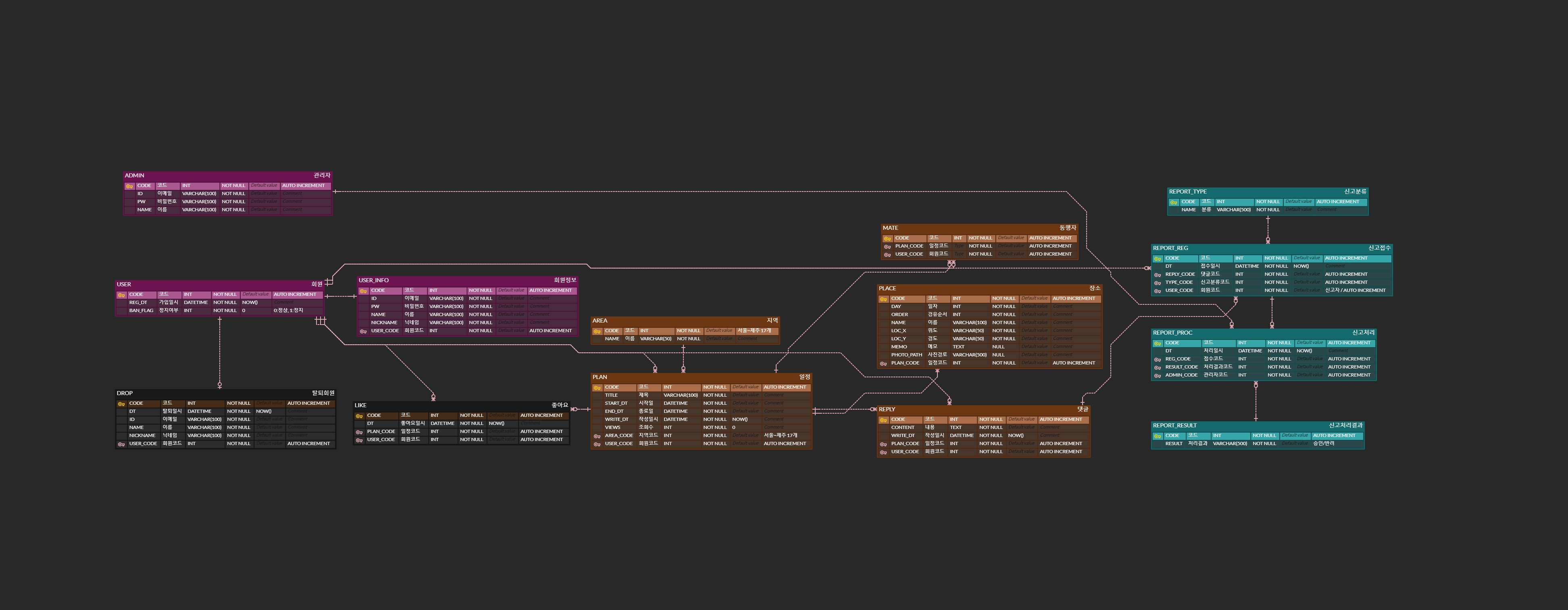Click BAN_FLAG column name in USER table

click(x=141, y=310)
